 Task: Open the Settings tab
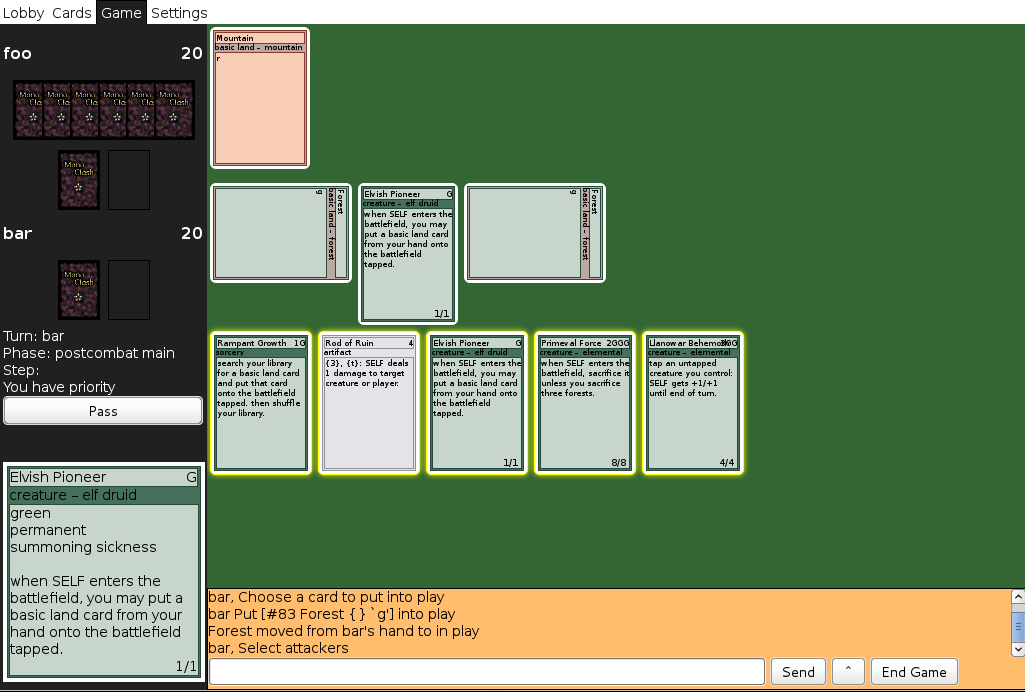[179, 13]
